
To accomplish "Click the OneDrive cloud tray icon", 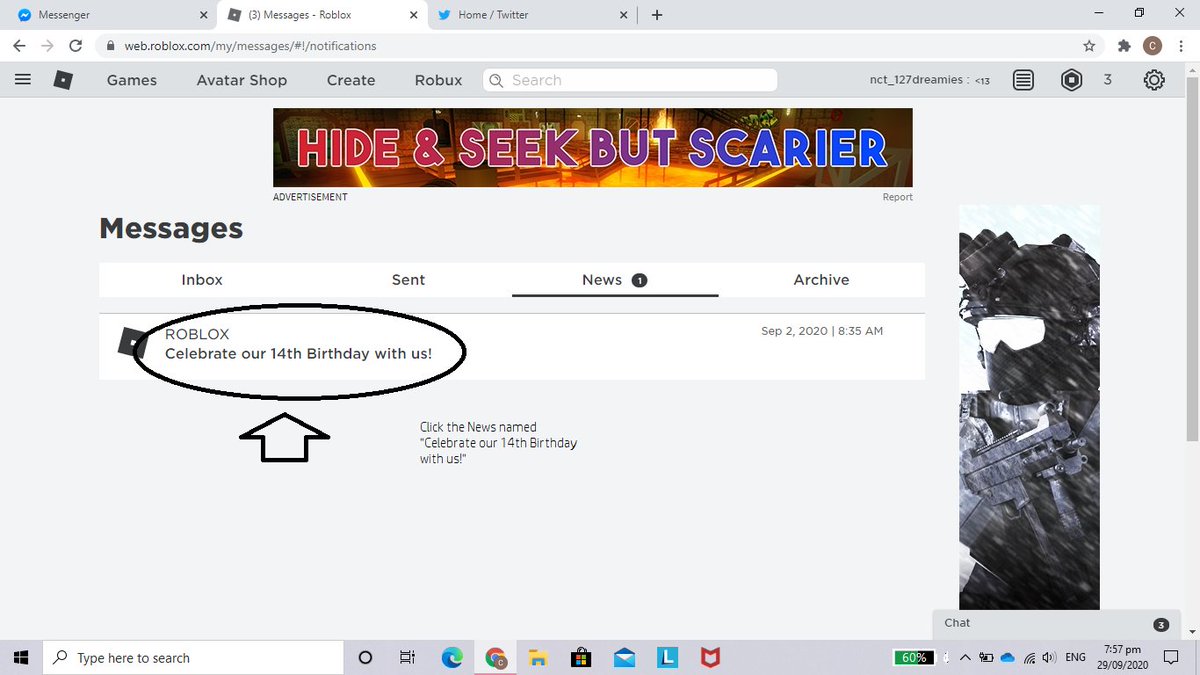I will tap(1008, 658).
